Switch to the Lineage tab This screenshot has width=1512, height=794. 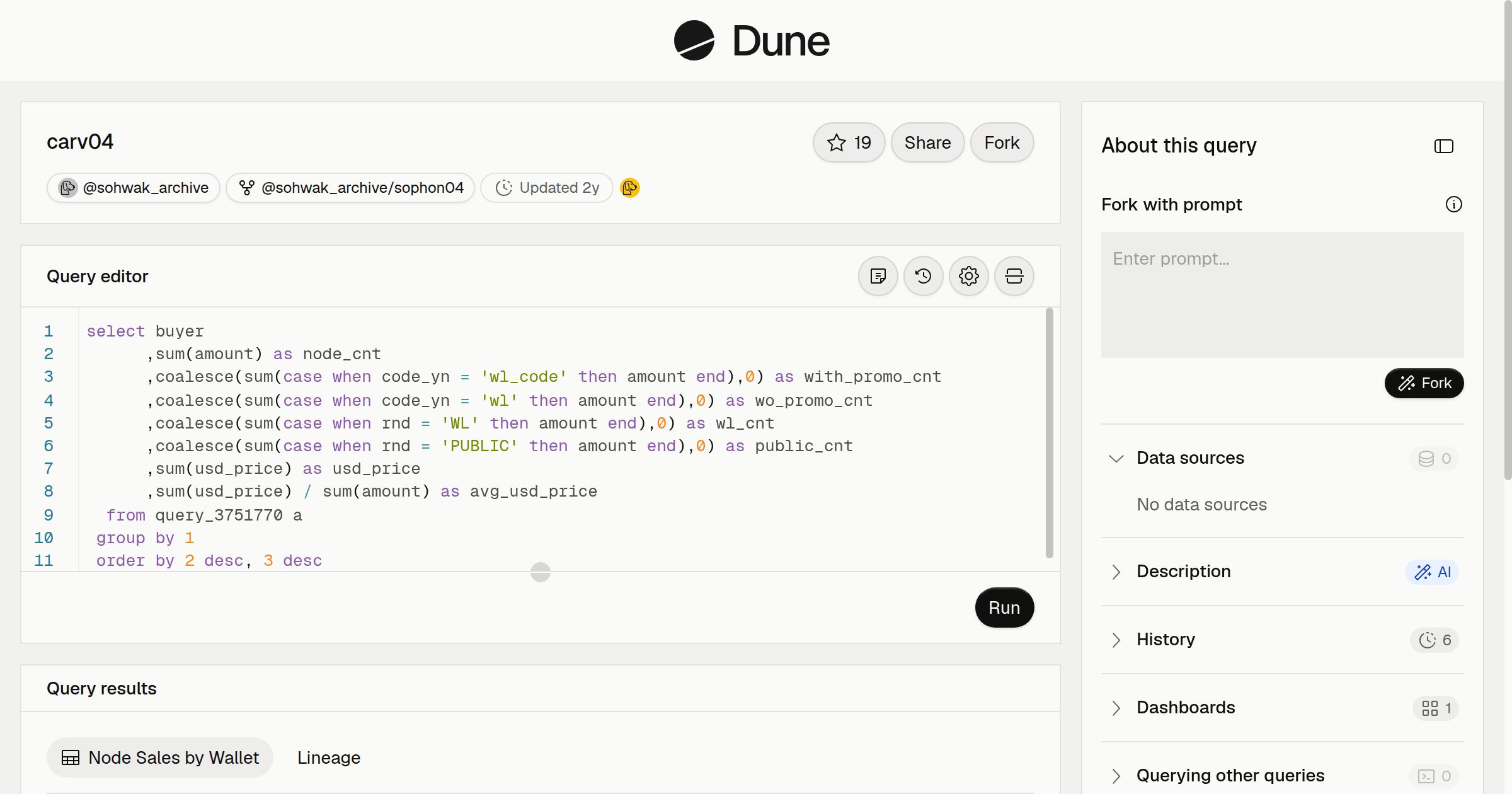tap(329, 757)
